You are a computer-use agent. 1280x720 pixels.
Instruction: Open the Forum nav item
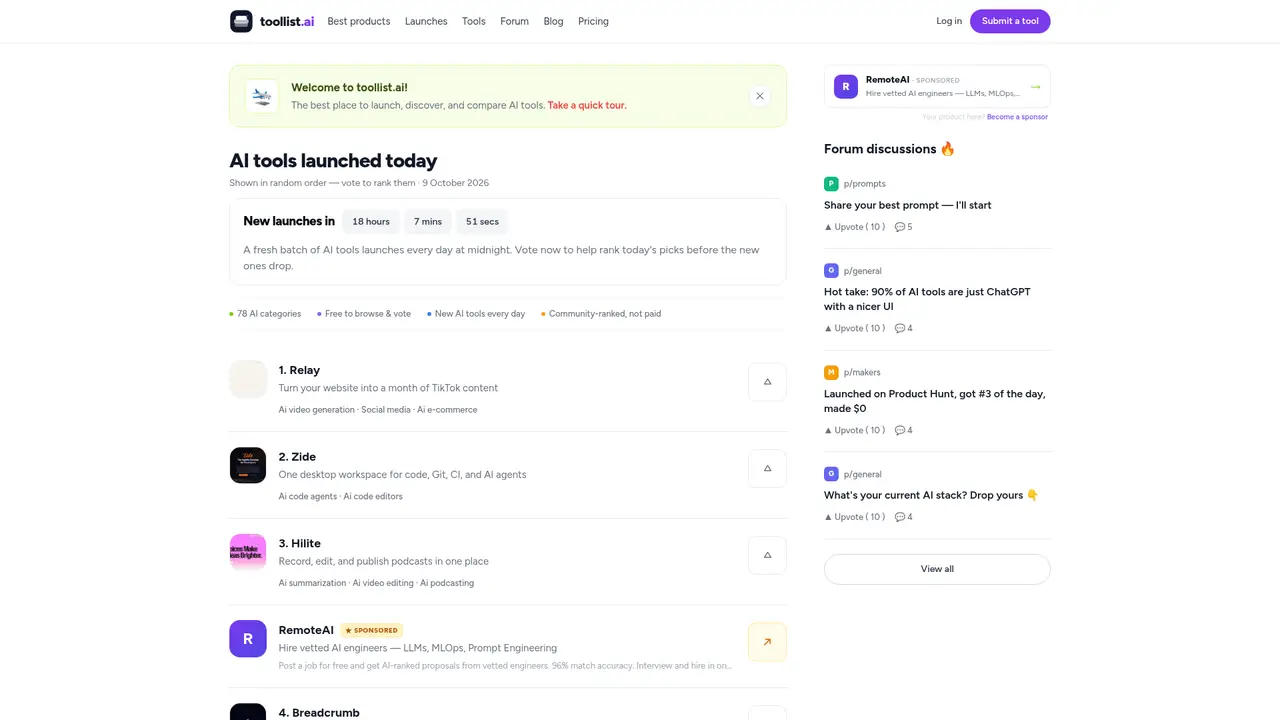point(514,21)
